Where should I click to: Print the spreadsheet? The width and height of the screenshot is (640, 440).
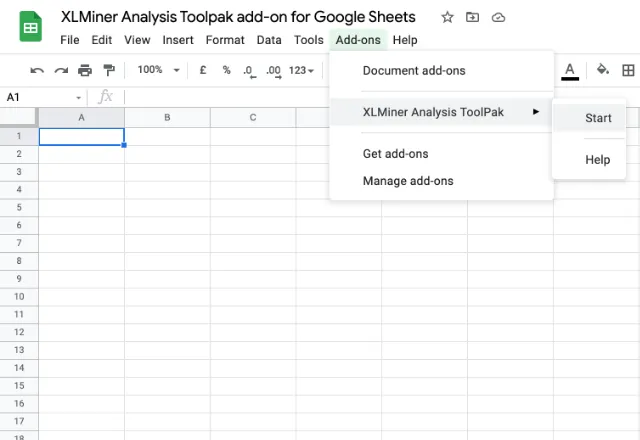(85, 71)
